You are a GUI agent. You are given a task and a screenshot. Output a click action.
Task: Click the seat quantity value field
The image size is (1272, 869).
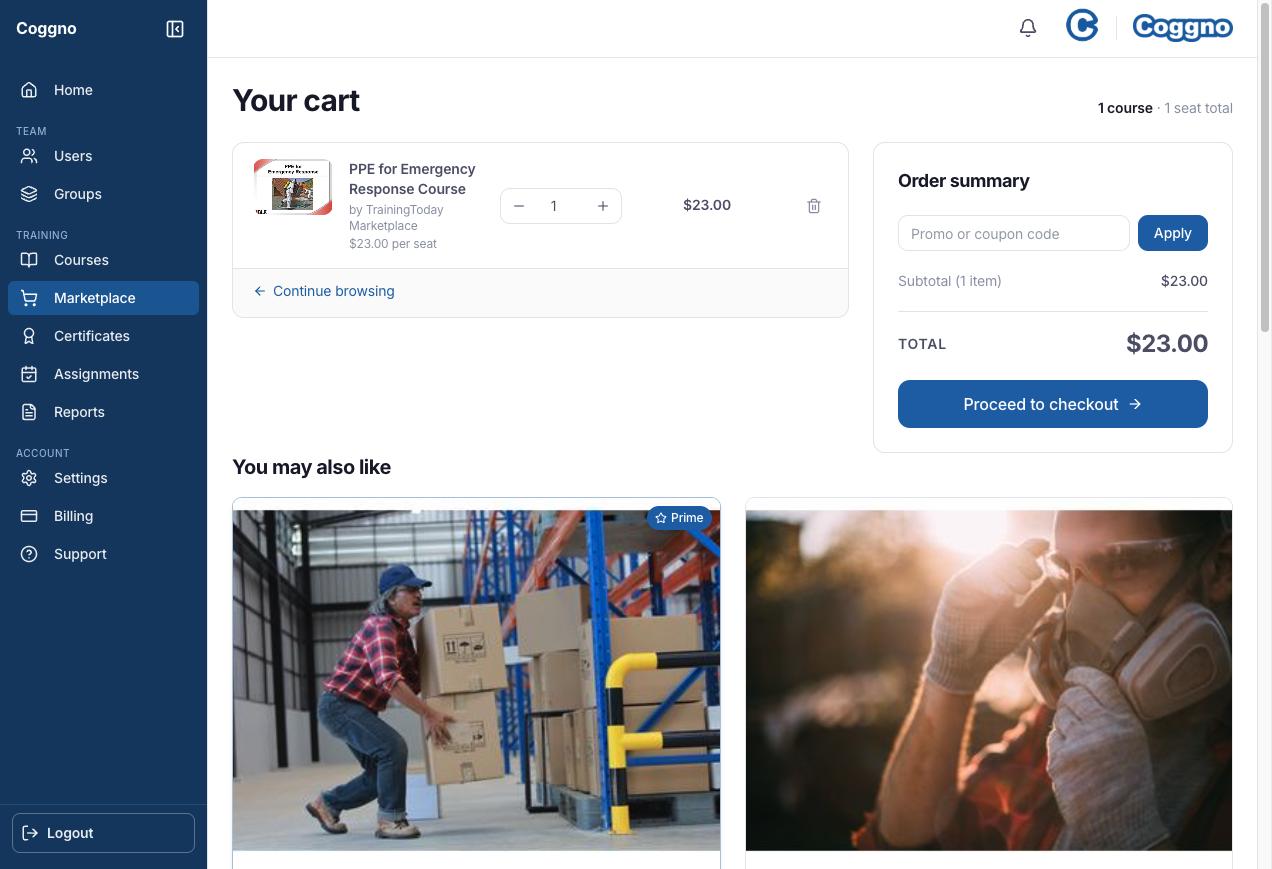[553, 206]
